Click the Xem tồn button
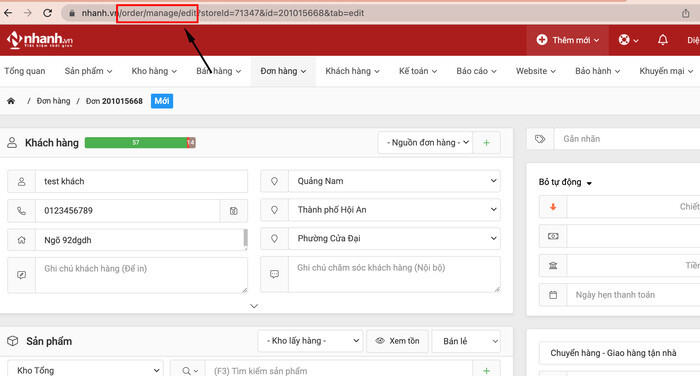The height and width of the screenshot is (376, 700). [397, 341]
